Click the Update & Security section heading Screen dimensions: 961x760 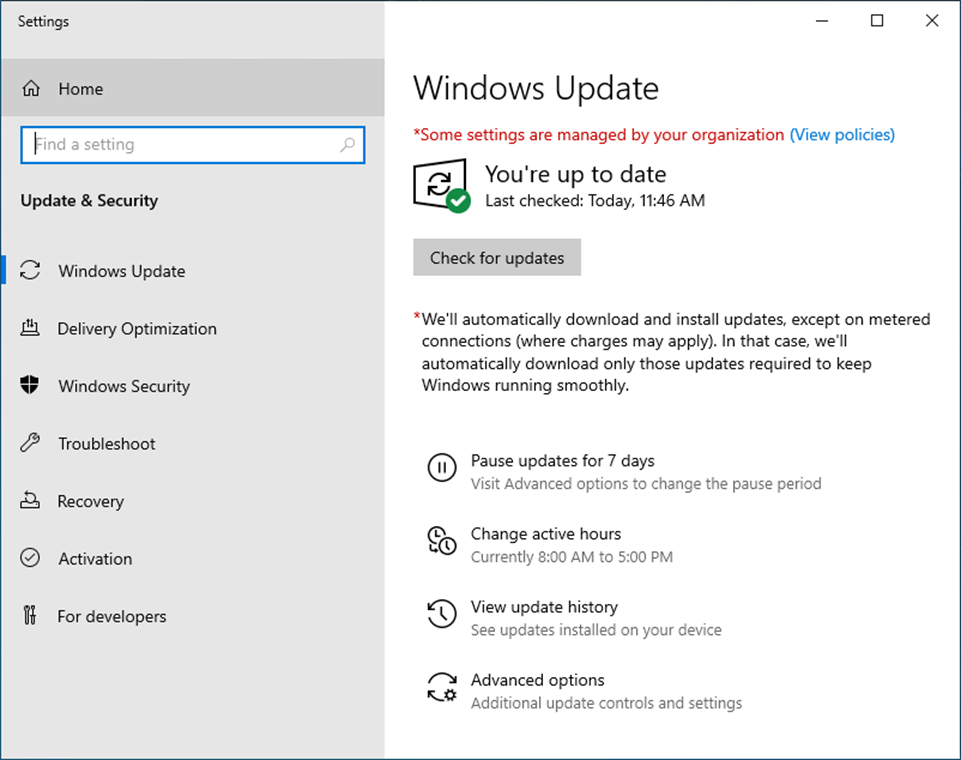pos(89,201)
